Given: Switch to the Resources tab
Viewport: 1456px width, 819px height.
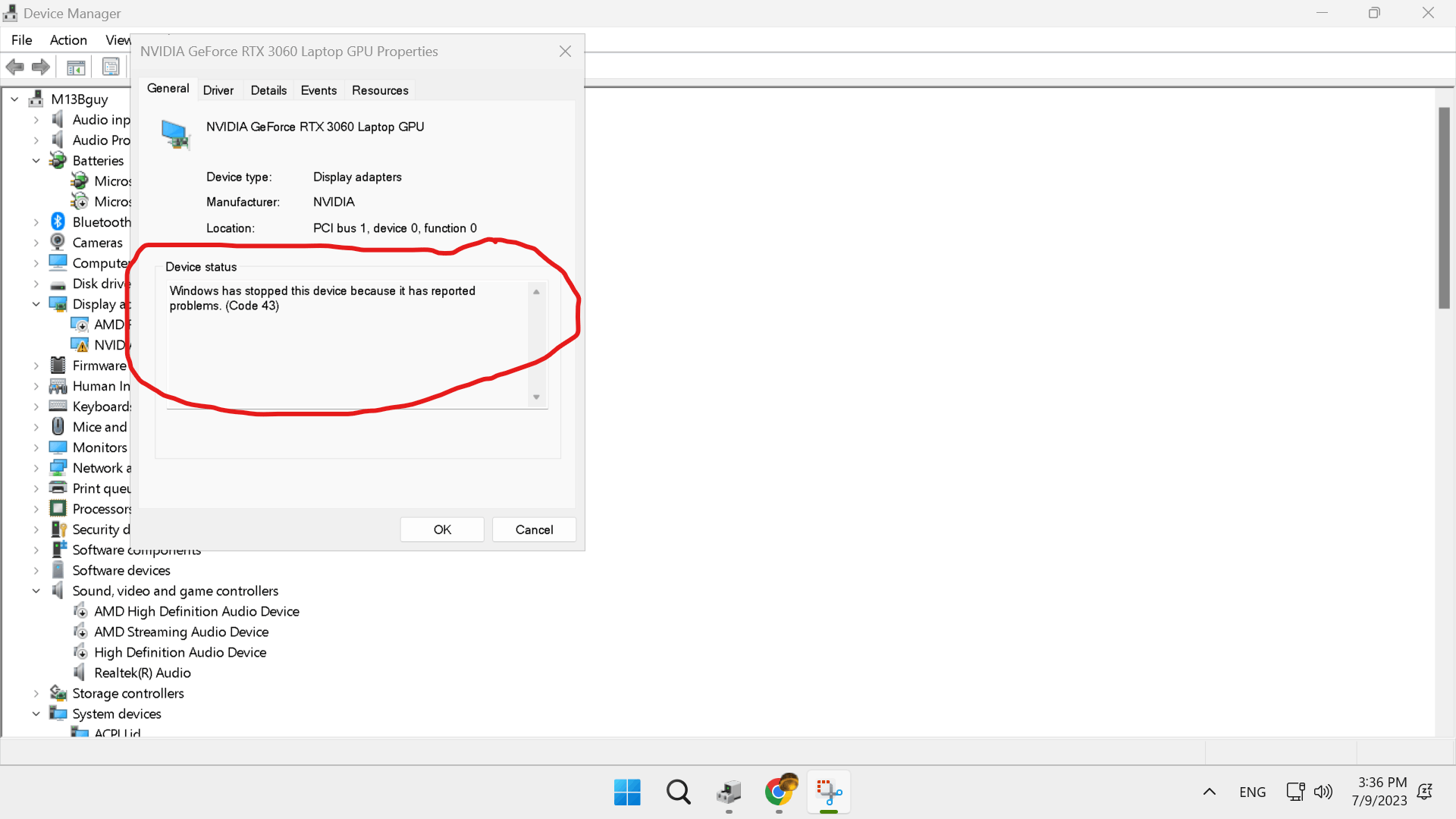Looking at the screenshot, I should pyautogui.click(x=380, y=90).
